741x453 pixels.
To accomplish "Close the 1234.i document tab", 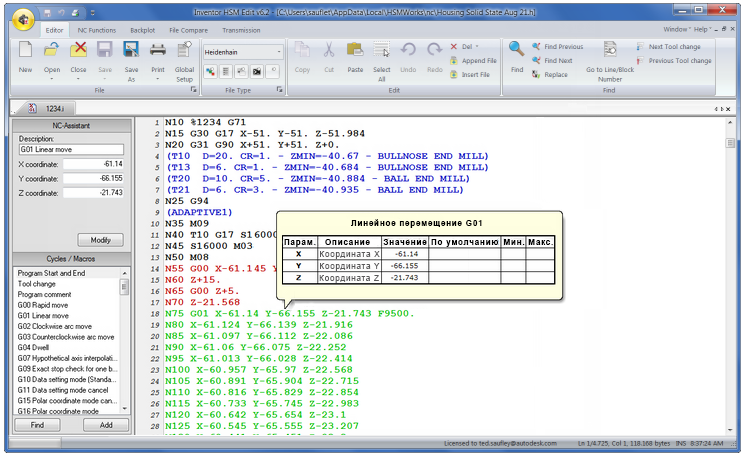I will click(x=728, y=109).
